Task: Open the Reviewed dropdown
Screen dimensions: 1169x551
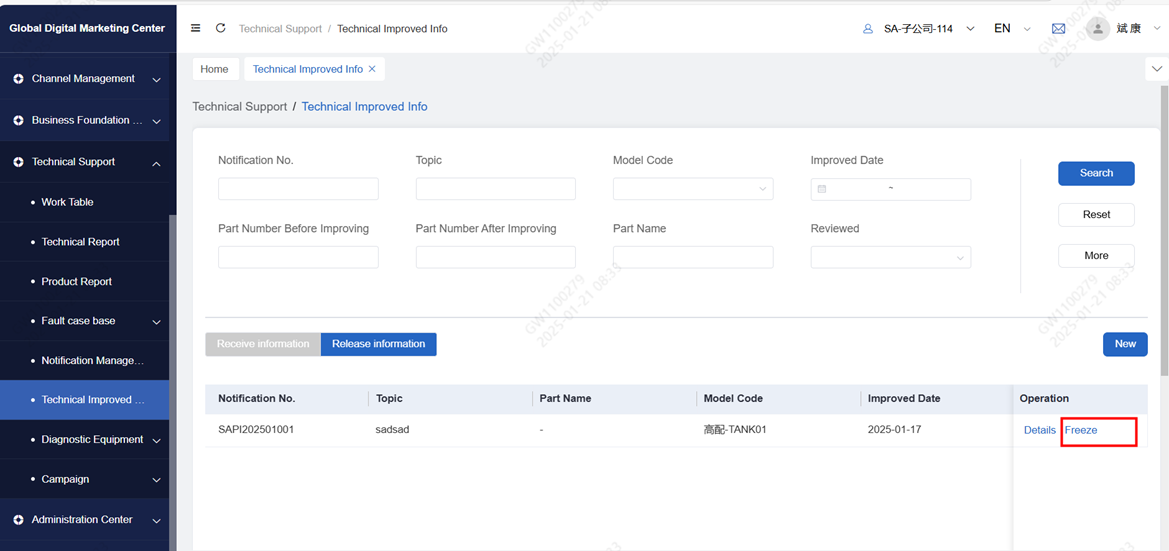Action: coord(890,258)
